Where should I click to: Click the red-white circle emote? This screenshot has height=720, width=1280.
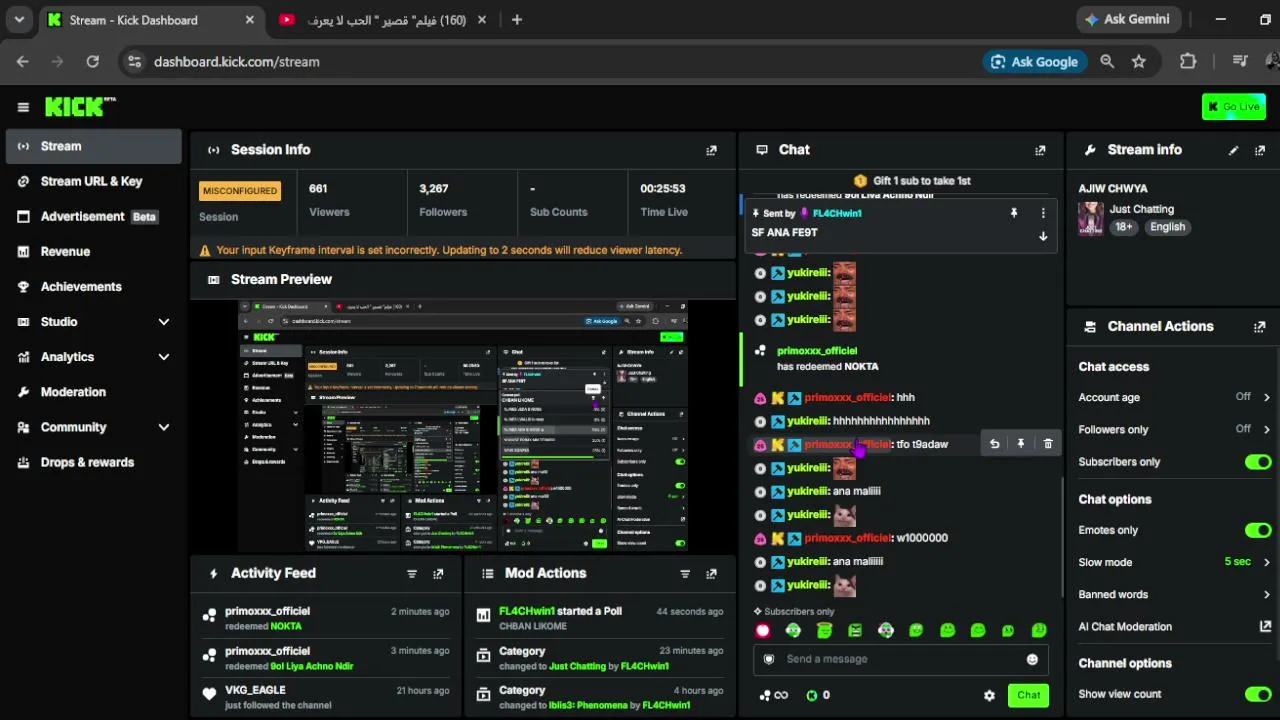click(763, 630)
